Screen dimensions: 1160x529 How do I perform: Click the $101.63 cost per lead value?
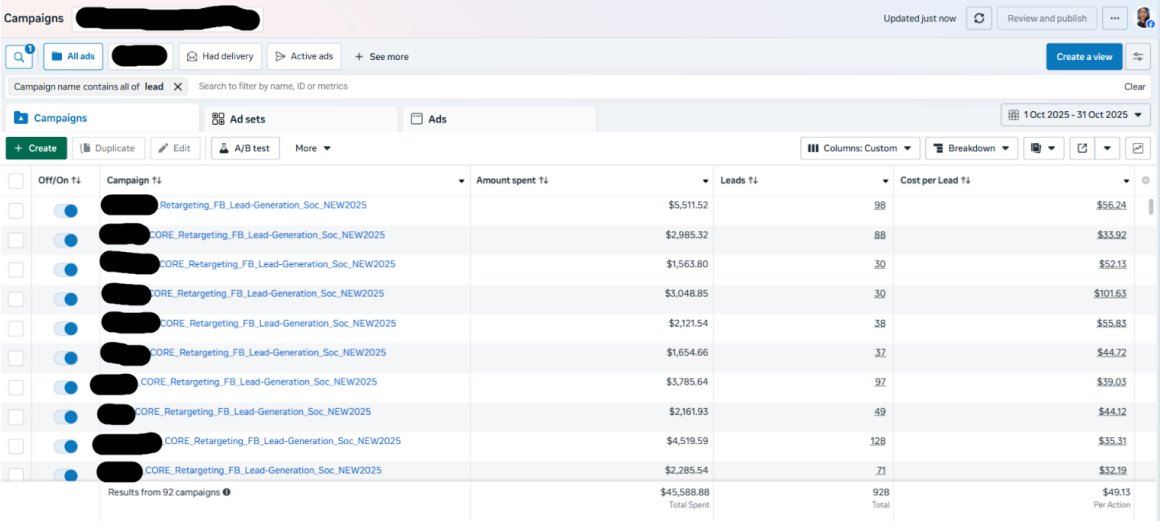[1110, 293]
